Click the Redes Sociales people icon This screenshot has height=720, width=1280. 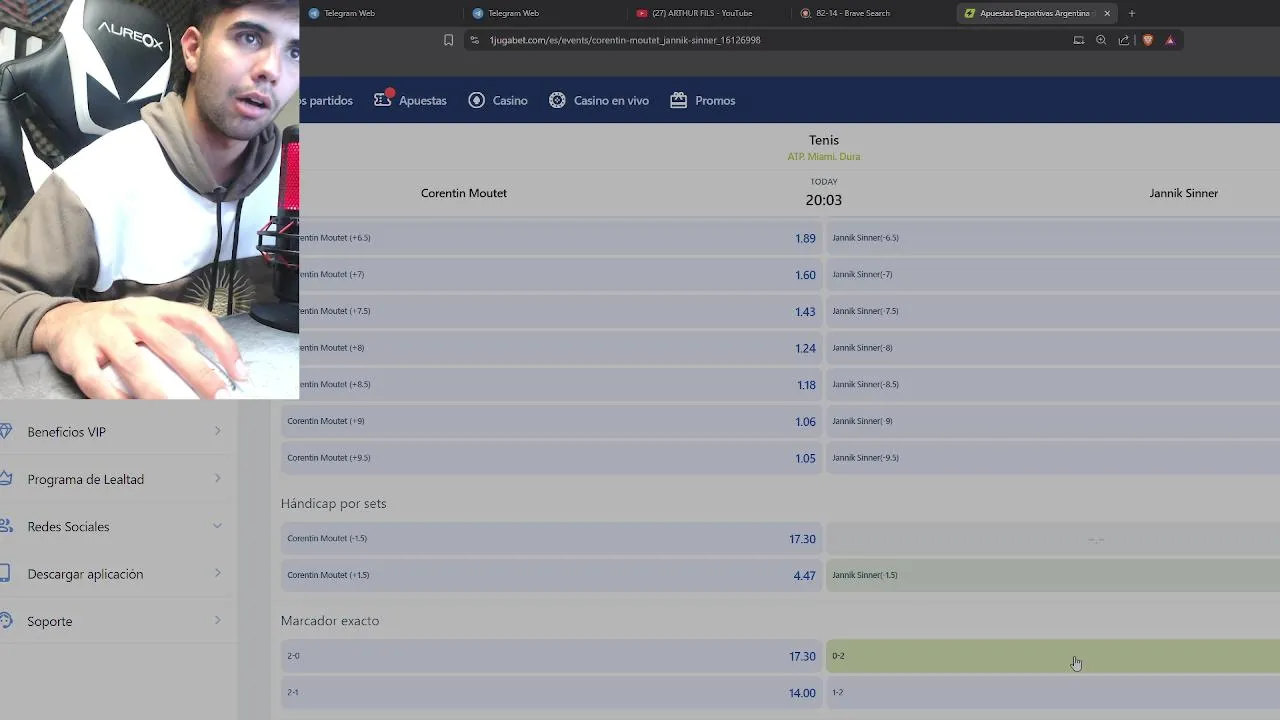click(5, 526)
